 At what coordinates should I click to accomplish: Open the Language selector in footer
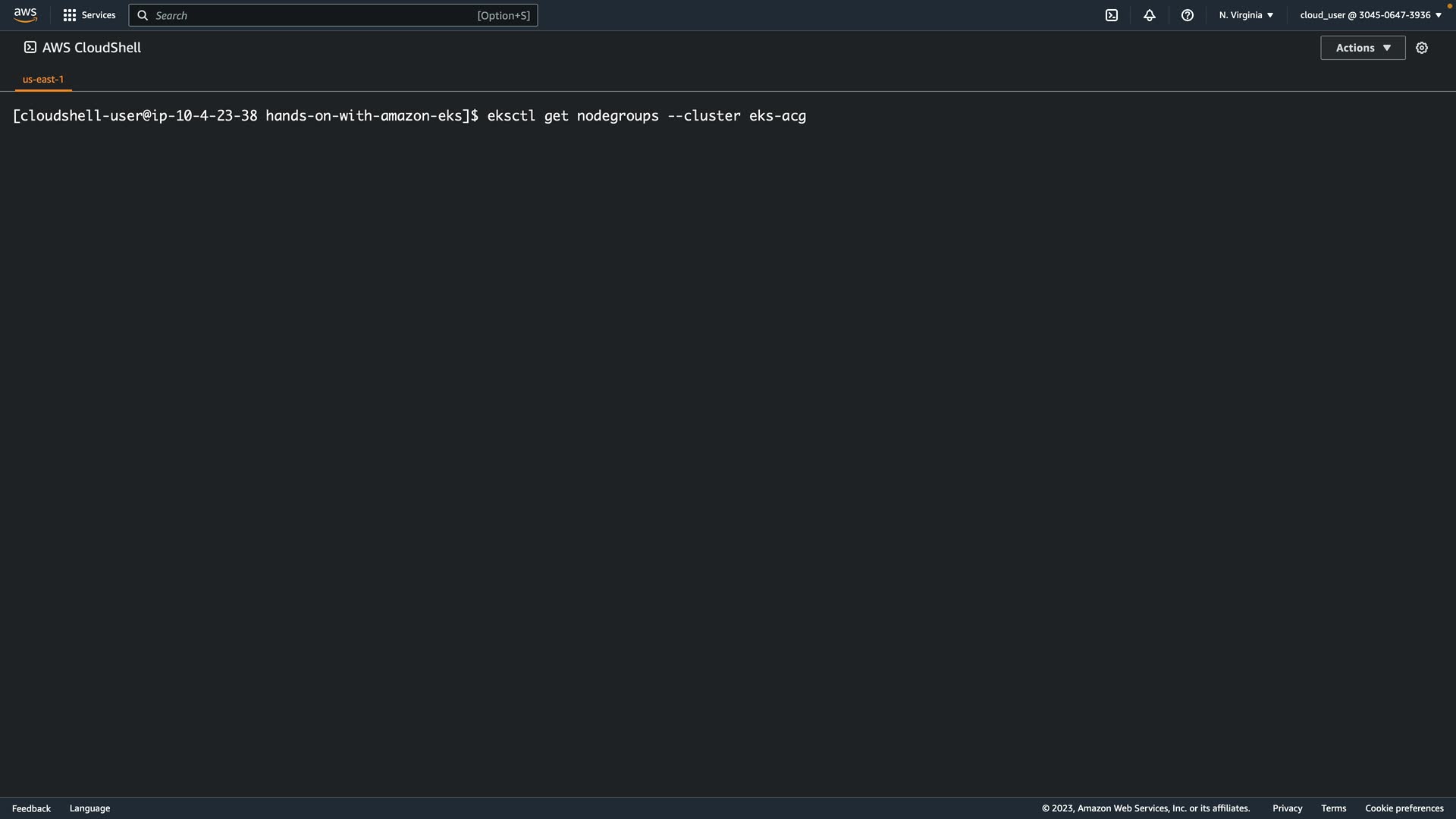coord(89,808)
